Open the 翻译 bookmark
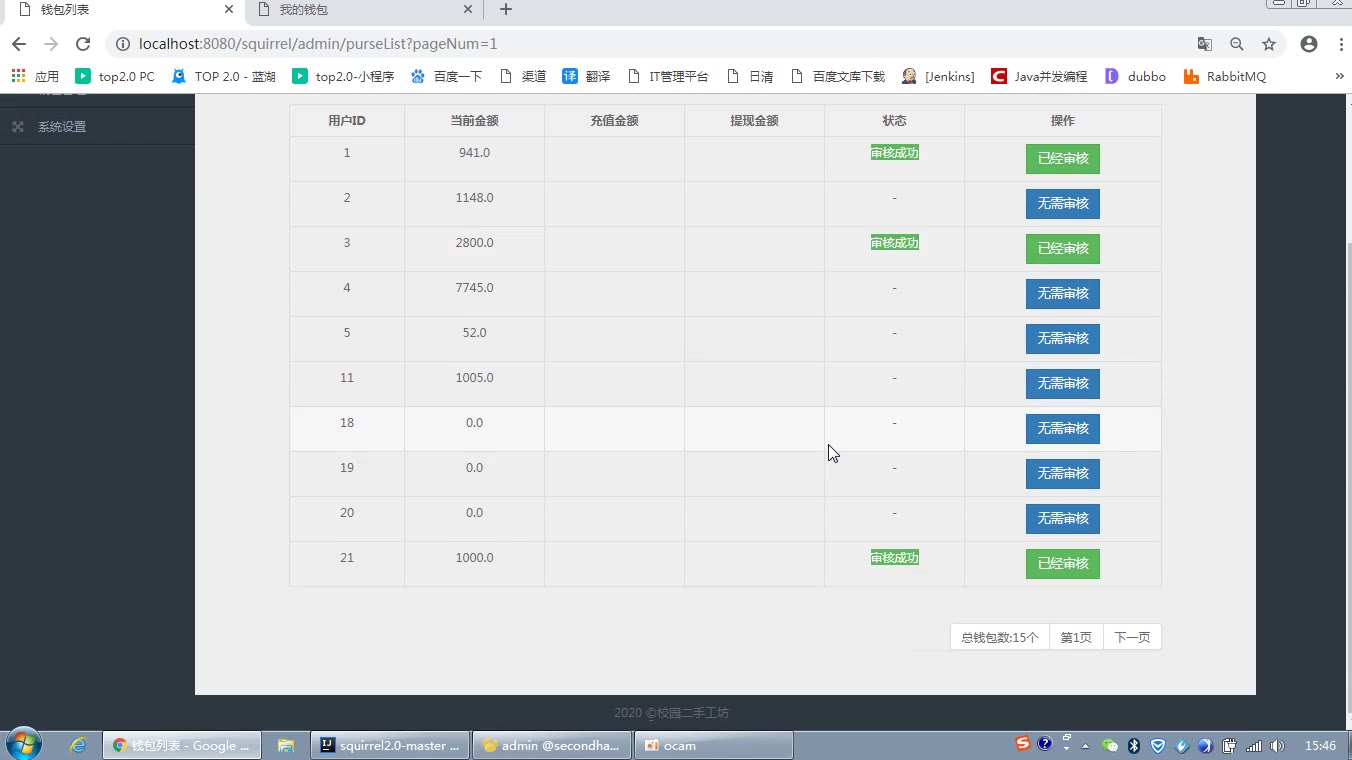Image resolution: width=1352 pixels, height=760 pixels. [586, 76]
